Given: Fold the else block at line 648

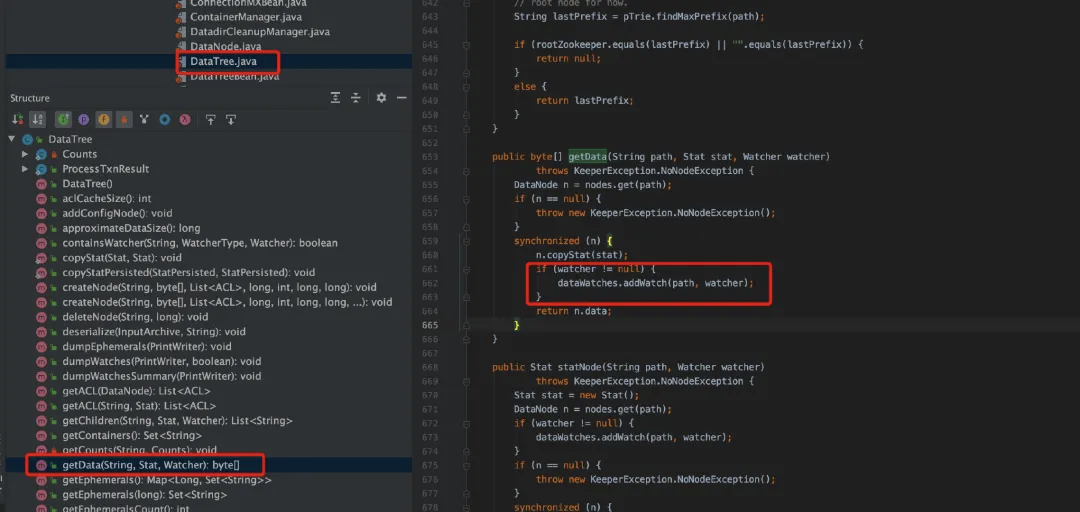Looking at the screenshot, I should pos(466,87).
